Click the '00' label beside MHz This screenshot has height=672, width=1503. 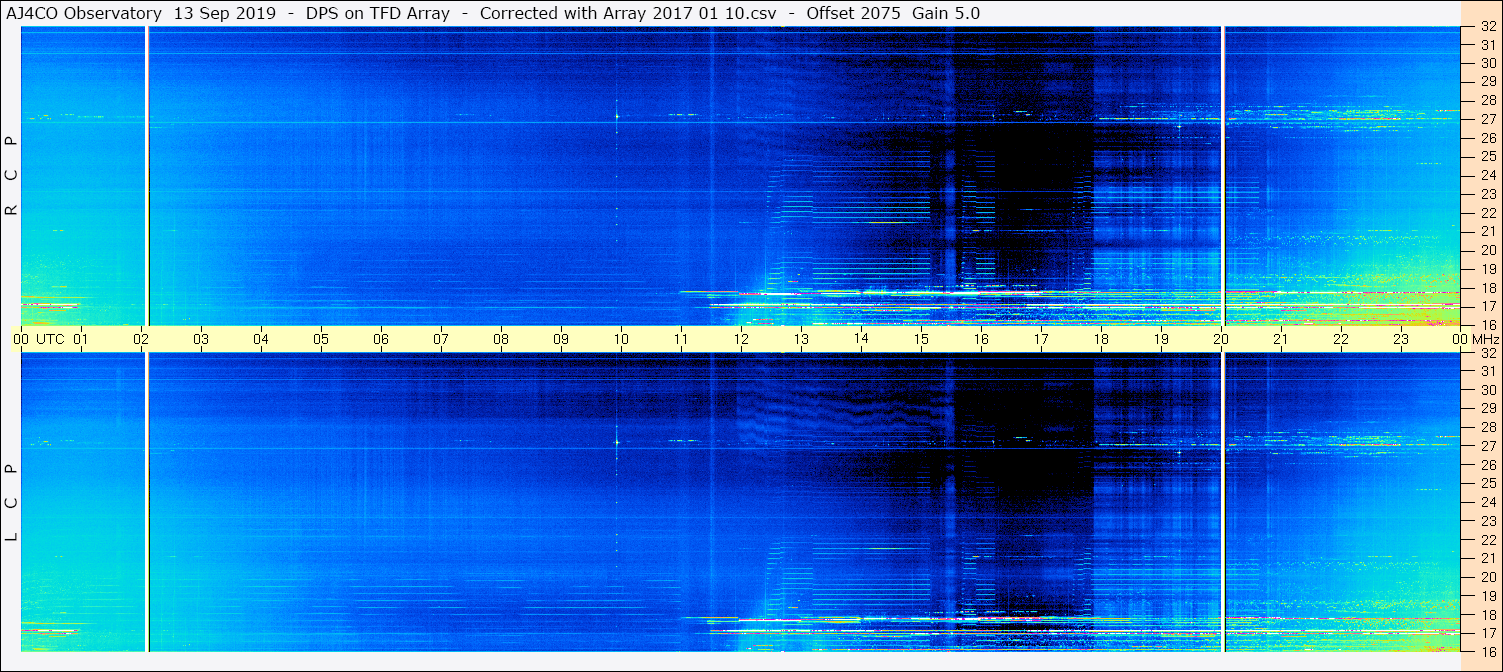pyautogui.click(x=1460, y=339)
